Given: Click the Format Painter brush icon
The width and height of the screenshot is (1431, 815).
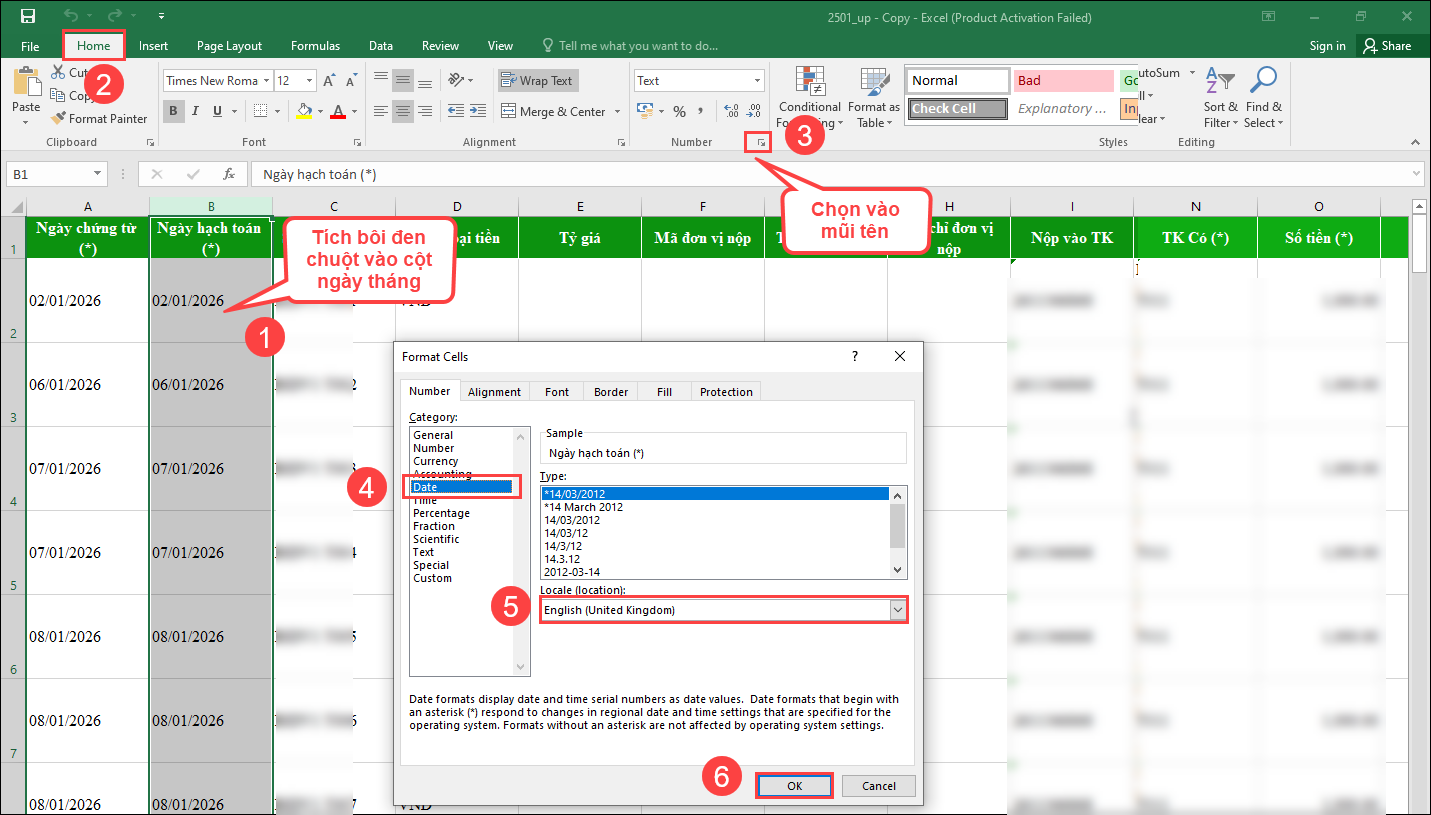Looking at the screenshot, I should [59, 119].
